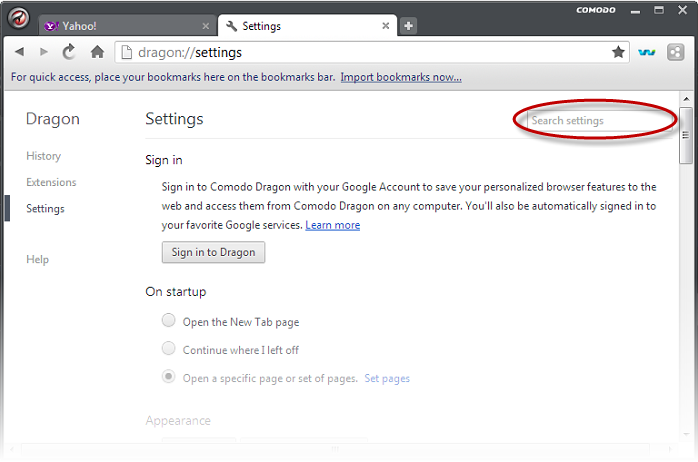The height and width of the screenshot is (462, 698).
Task: Close the Settings tab
Action: click(x=386, y=26)
